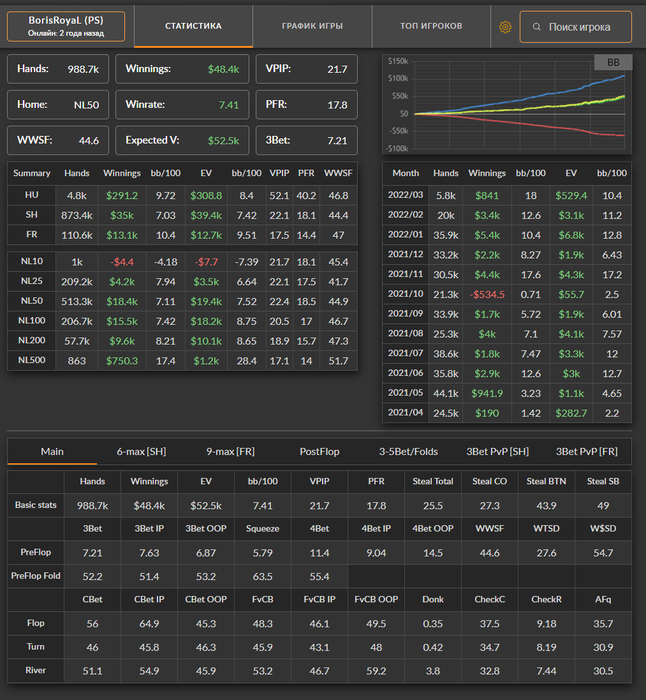Open the PostFlop tab
Viewport: 646px width, 700px height.
pyautogui.click(x=319, y=452)
